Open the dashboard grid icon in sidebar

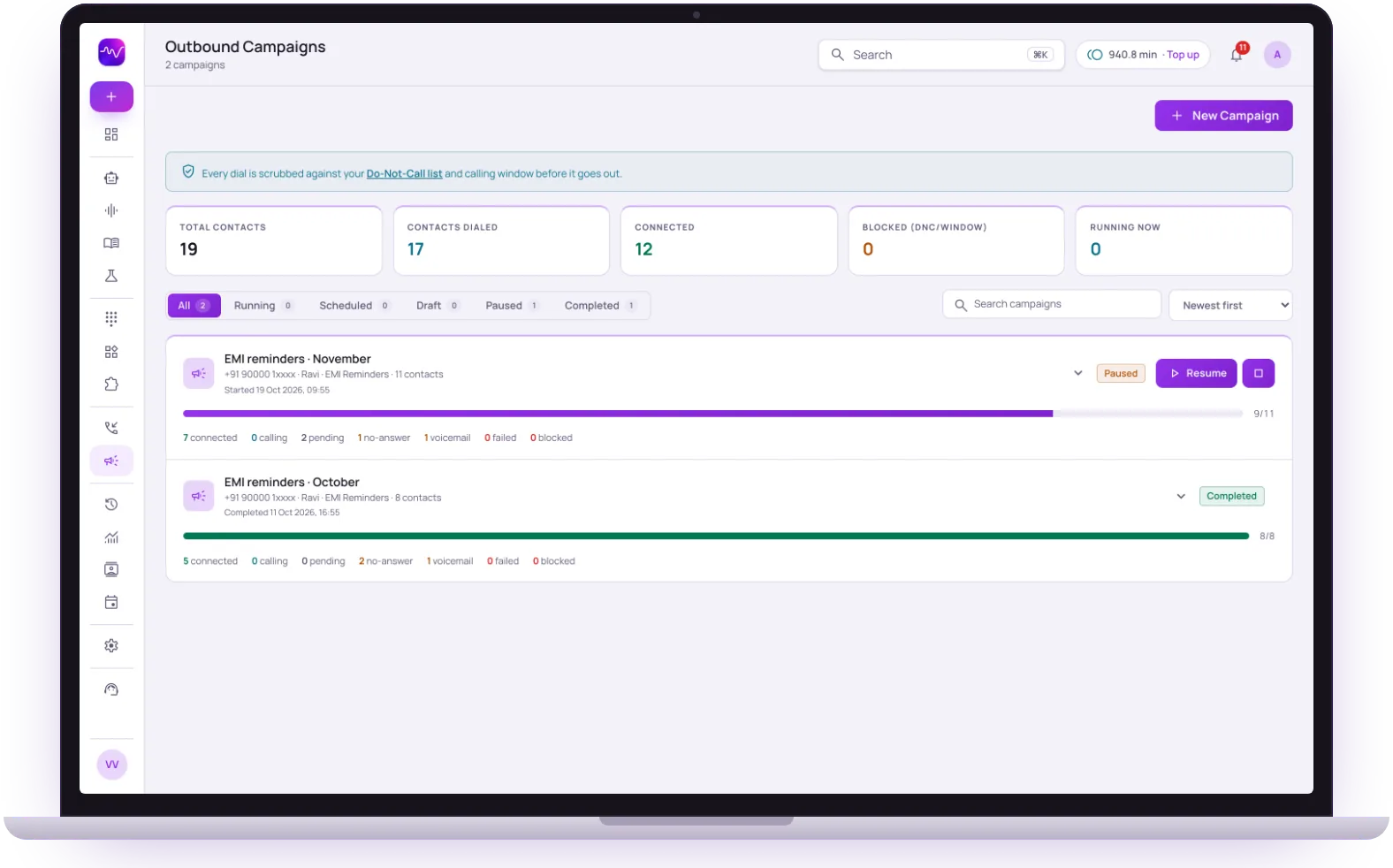tap(111, 134)
